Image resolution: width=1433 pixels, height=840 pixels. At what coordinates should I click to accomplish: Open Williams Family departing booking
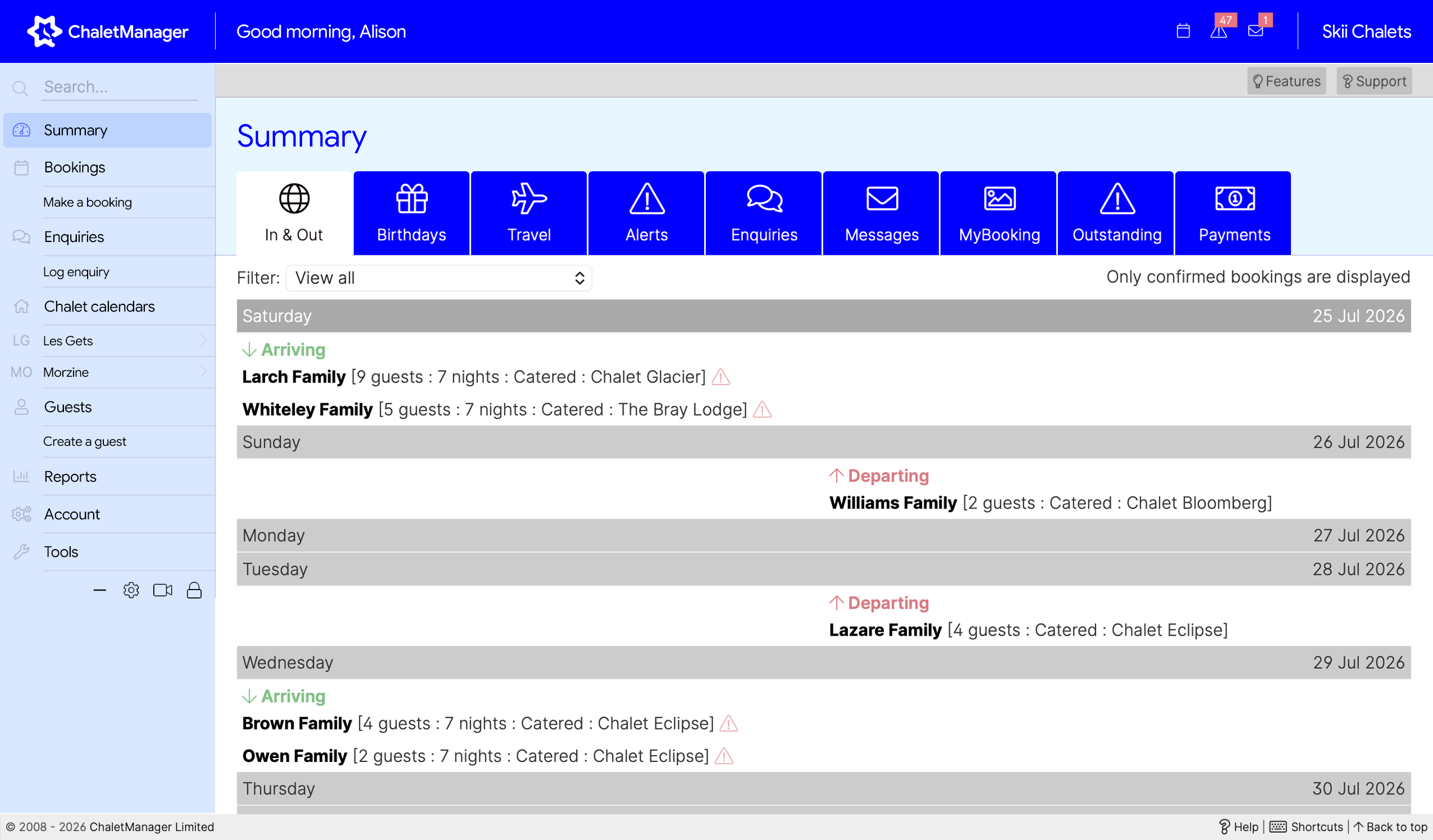point(893,503)
